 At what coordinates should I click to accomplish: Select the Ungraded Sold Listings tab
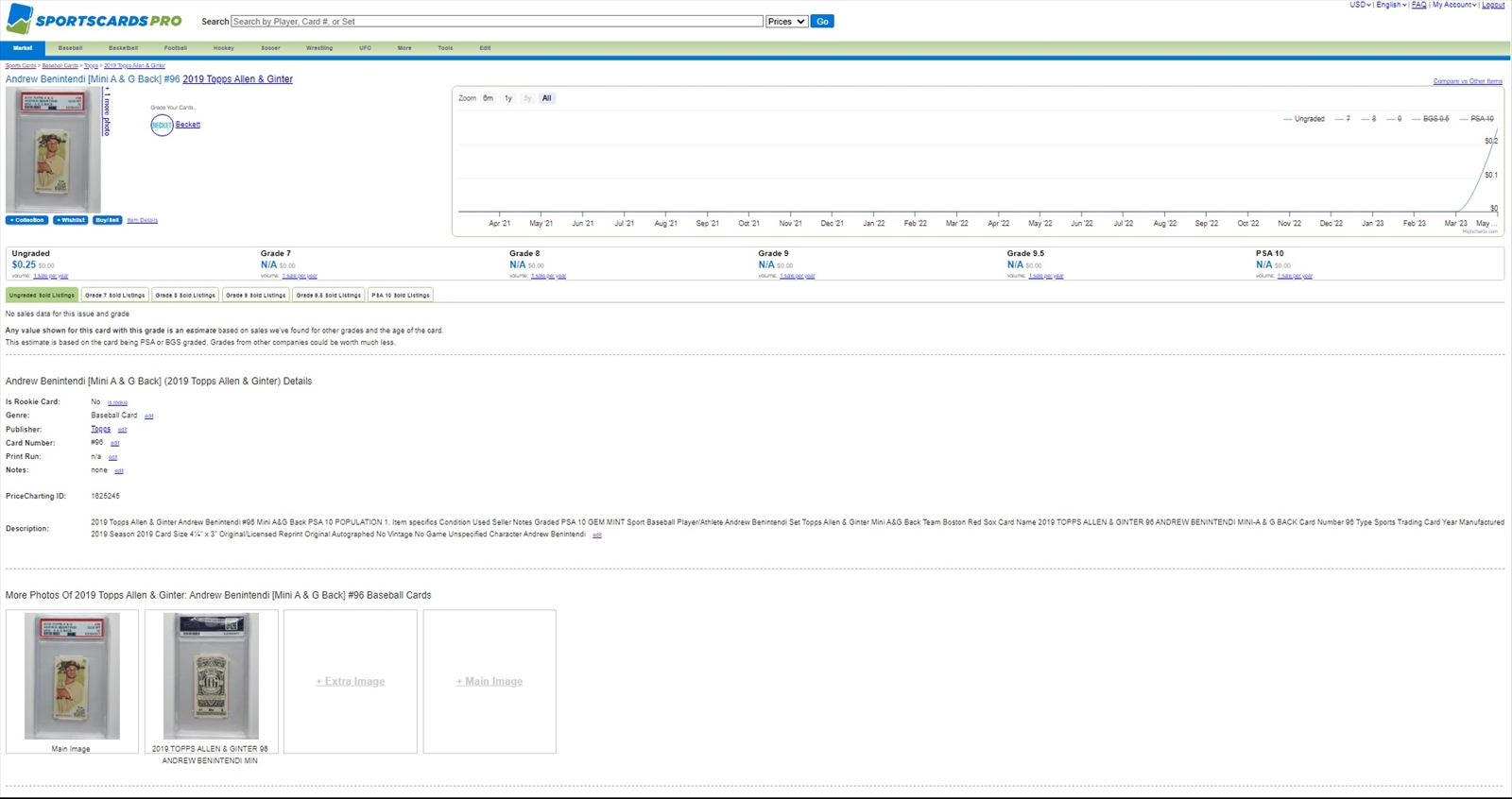[42, 295]
